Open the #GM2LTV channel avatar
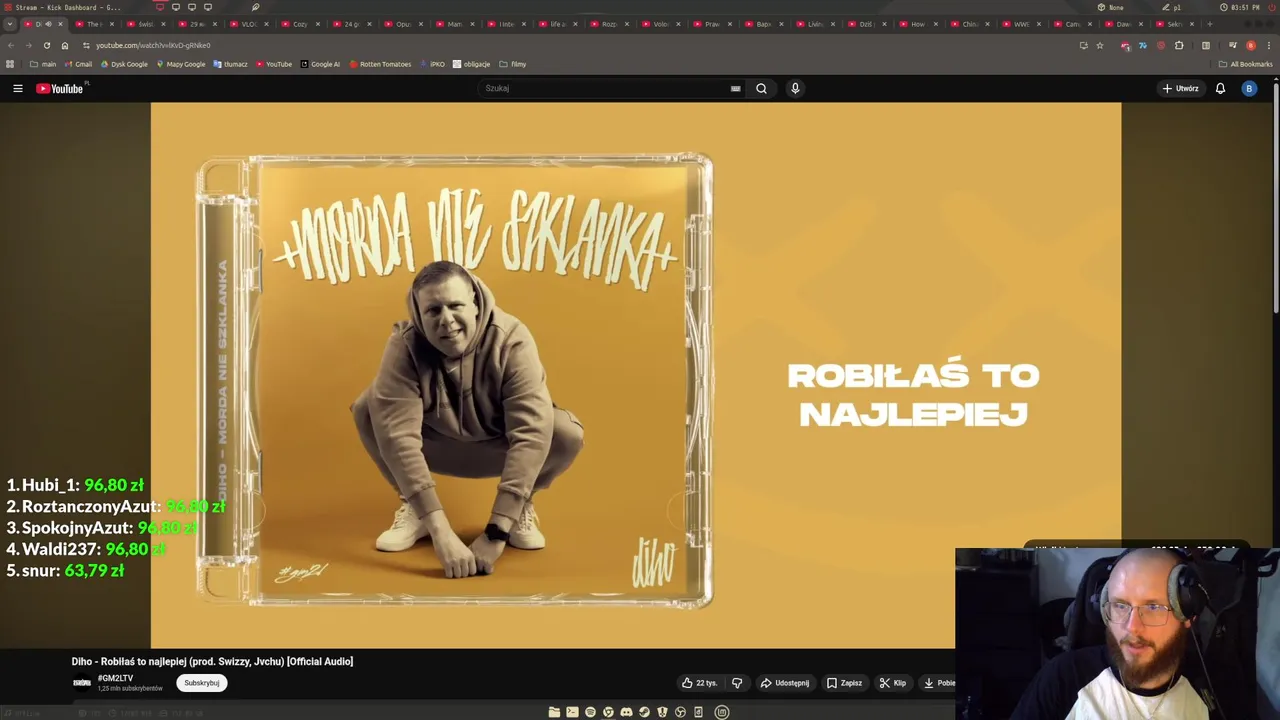 pyautogui.click(x=82, y=683)
